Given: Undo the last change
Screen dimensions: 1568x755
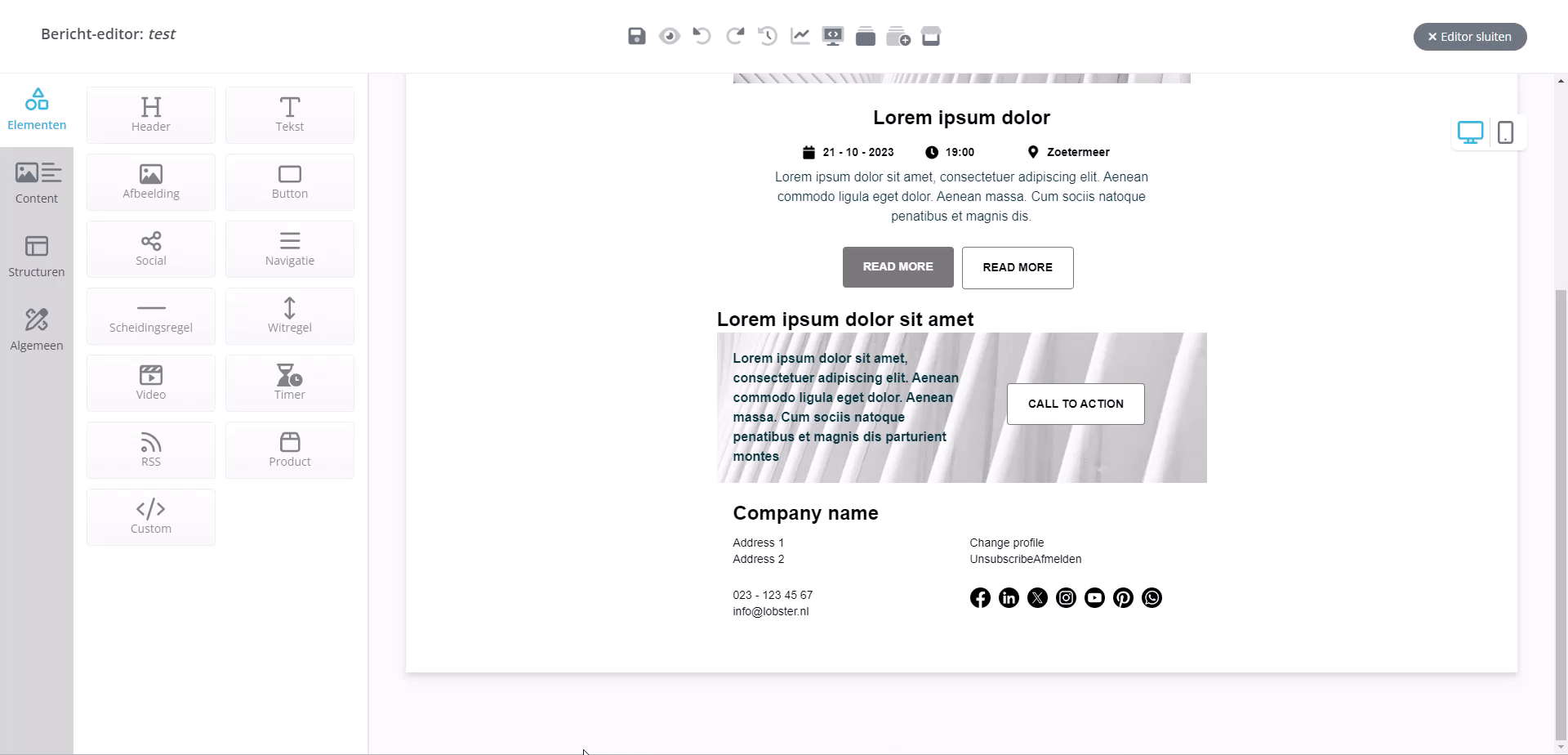Looking at the screenshot, I should pyautogui.click(x=702, y=36).
